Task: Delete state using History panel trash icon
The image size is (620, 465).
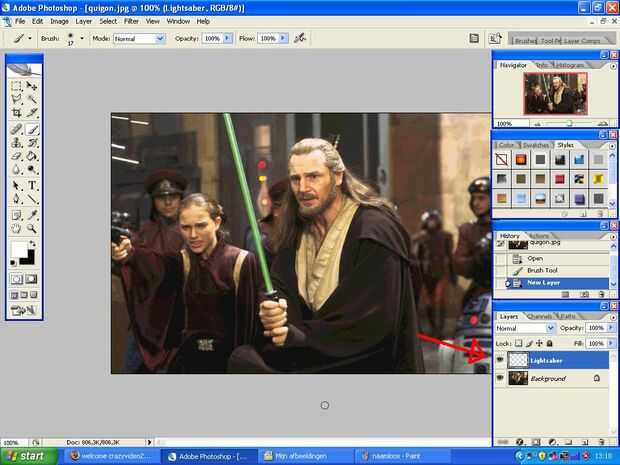Action: pyautogui.click(x=601, y=294)
